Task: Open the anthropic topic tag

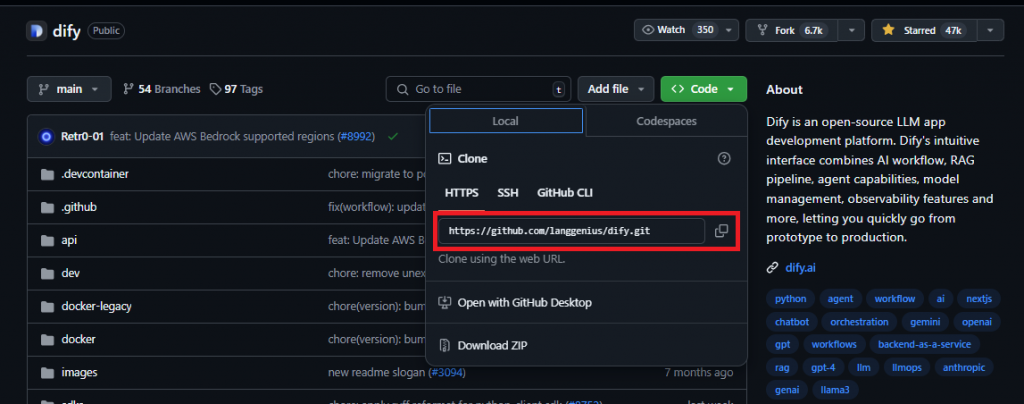Action: click(963, 367)
